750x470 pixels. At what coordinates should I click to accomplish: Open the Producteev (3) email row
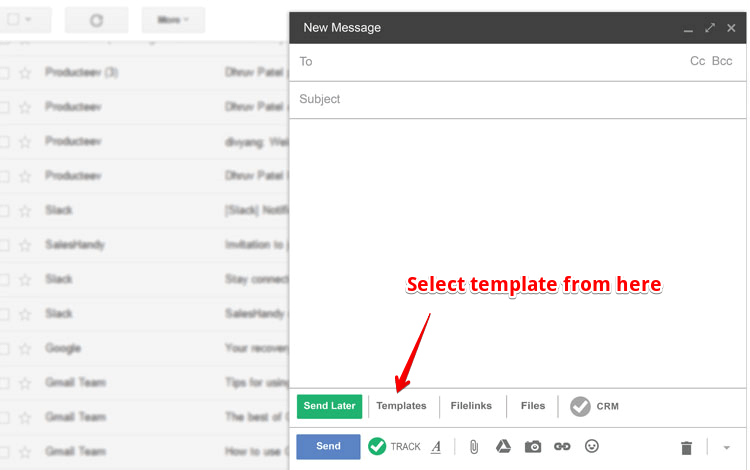(144, 73)
